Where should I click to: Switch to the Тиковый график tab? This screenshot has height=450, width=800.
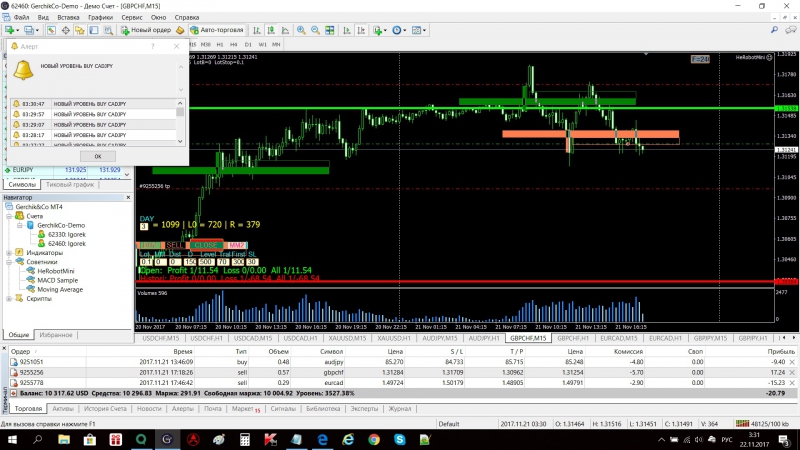(x=70, y=184)
